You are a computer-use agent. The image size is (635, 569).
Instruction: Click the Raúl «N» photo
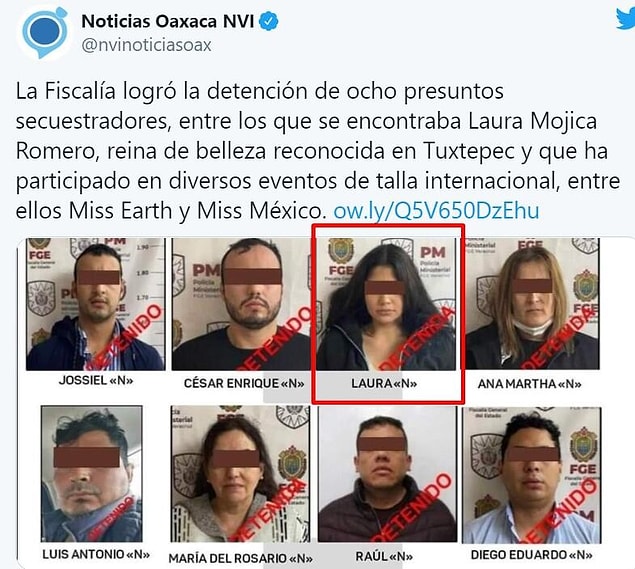click(387, 474)
